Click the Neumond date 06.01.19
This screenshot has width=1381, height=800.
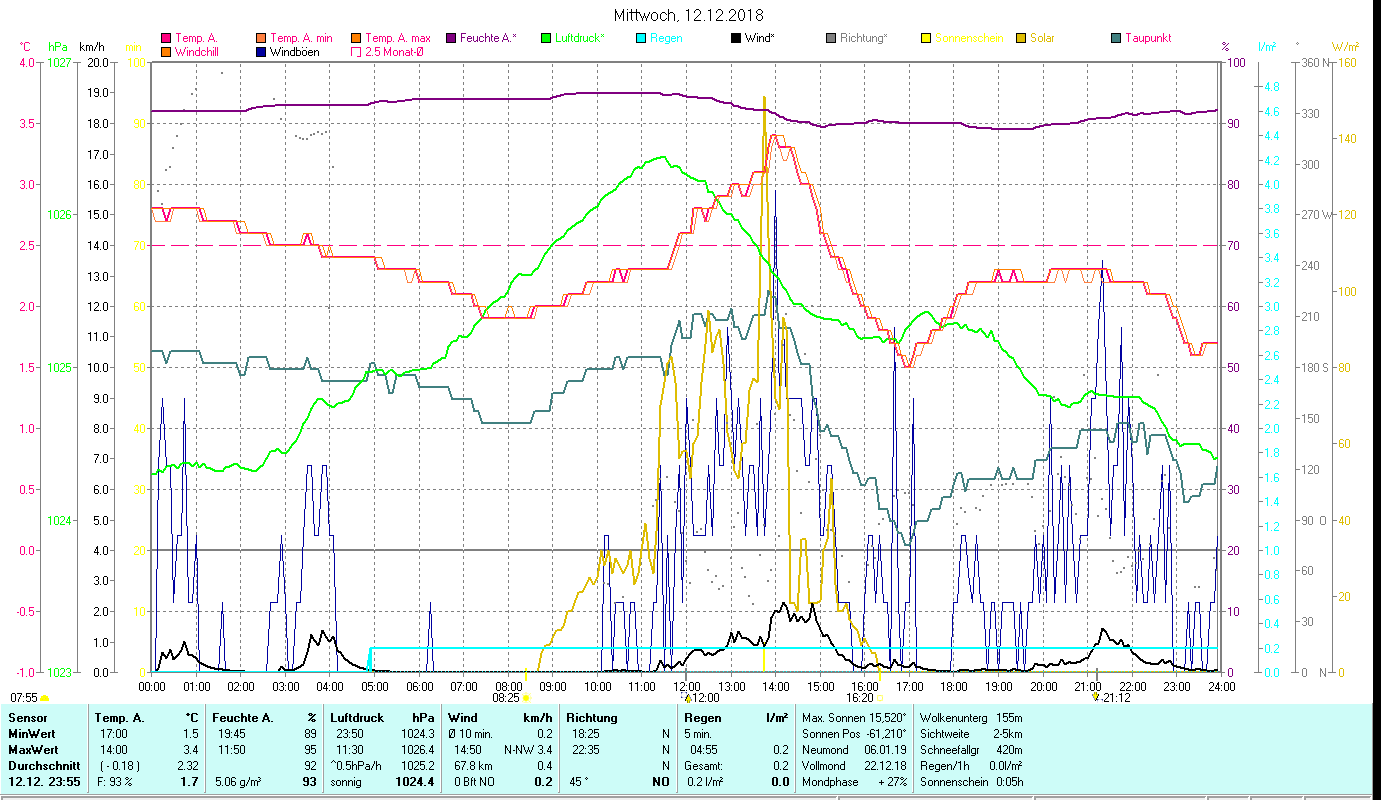coord(885,750)
